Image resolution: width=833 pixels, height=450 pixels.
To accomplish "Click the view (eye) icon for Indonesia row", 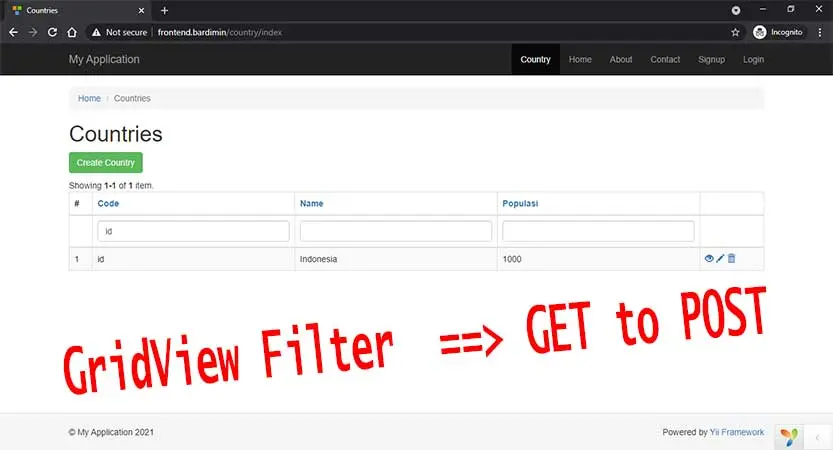I will pyautogui.click(x=709, y=259).
